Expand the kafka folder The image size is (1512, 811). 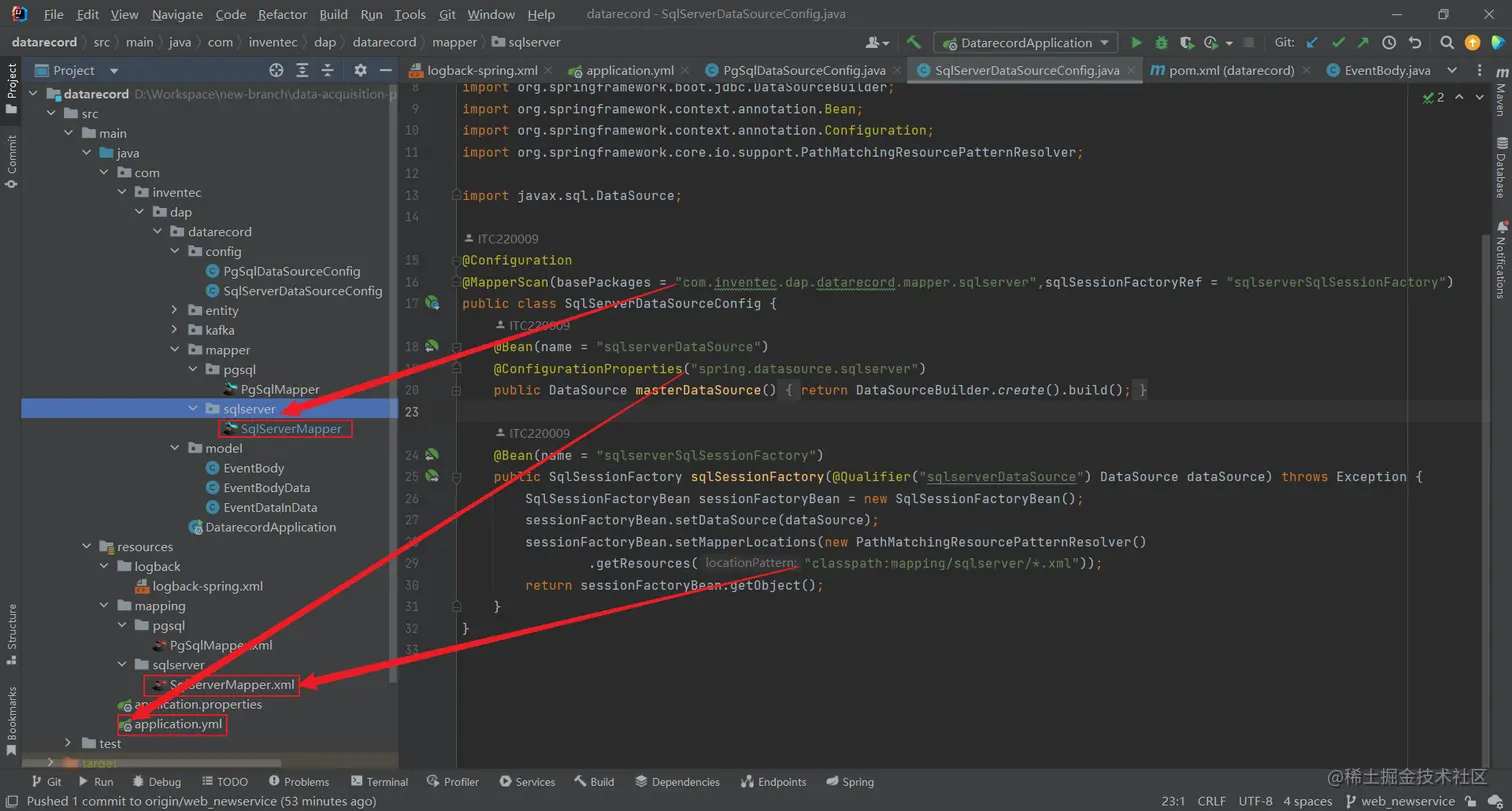[x=174, y=330]
